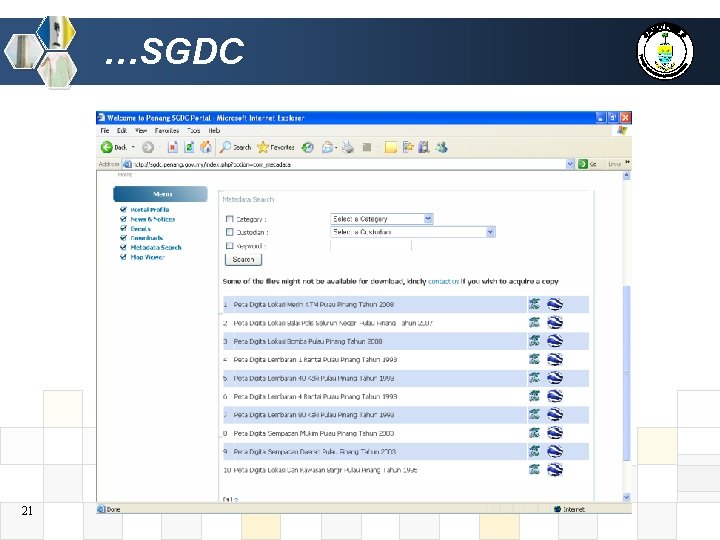The width and height of the screenshot is (720, 540).
Task: Open globe icon for row 5 Lembaran 40 Kaki
Action: [x=555, y=377]
